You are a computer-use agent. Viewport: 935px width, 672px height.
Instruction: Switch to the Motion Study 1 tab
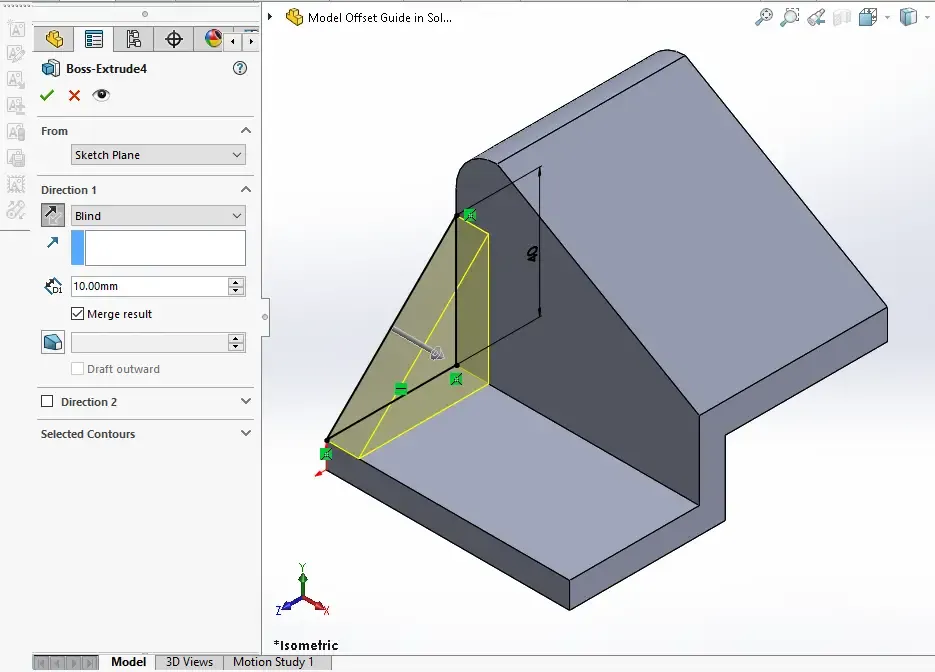[273, 662]
